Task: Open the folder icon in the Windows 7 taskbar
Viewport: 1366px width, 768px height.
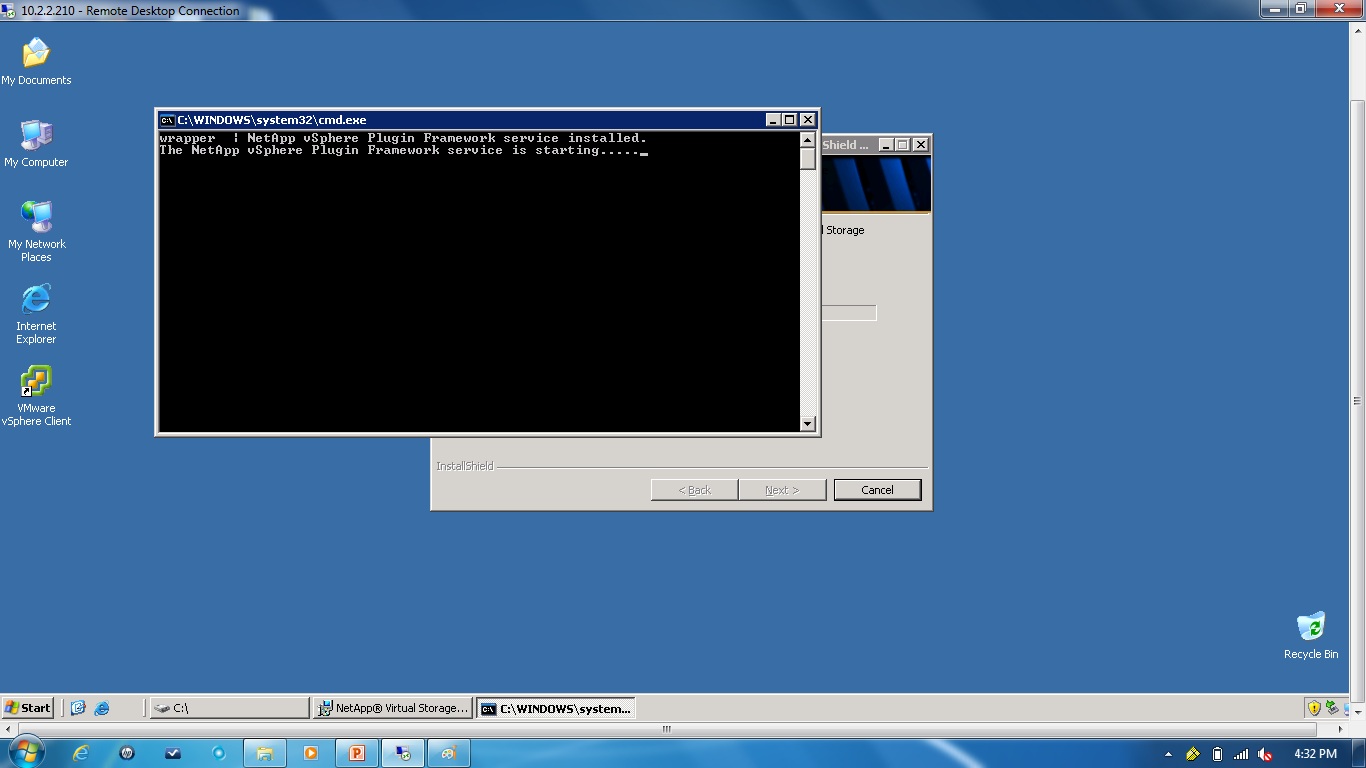Action: (x=264, y=752)
